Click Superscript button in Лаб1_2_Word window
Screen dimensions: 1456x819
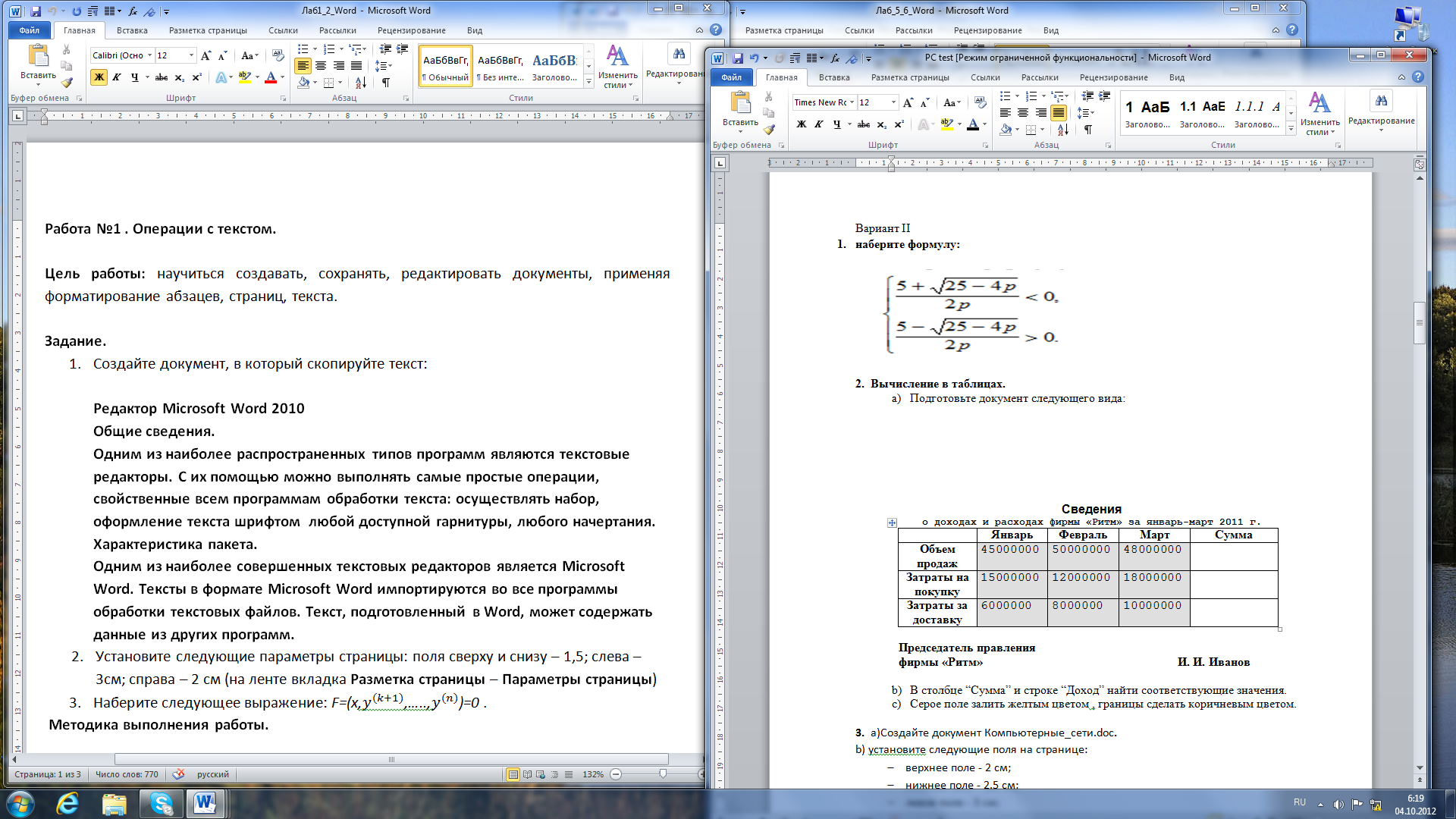pyautogui.click(x=196, y=77)
